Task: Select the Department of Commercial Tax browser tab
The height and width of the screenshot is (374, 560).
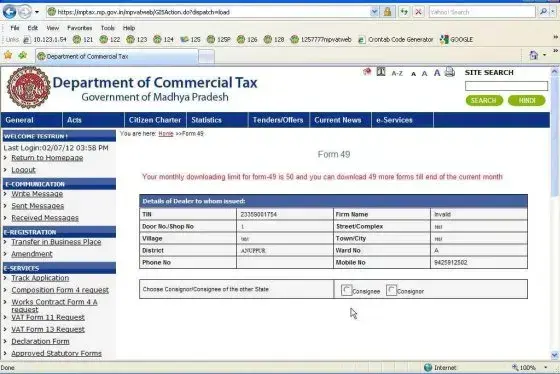Action: click(x=116, y=56)
